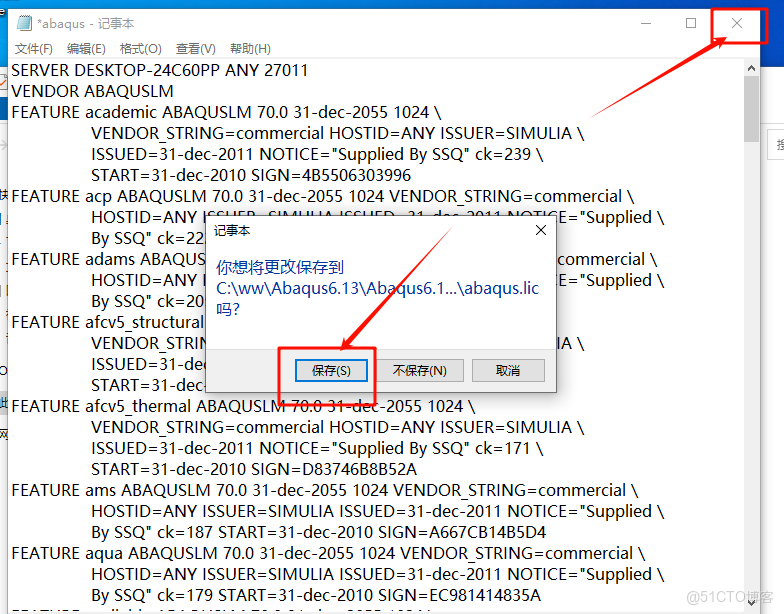Click line 'SERVER DESKTOP-24C60PP ANY 27011'
The image size is (784, 614).
point(160,70)
